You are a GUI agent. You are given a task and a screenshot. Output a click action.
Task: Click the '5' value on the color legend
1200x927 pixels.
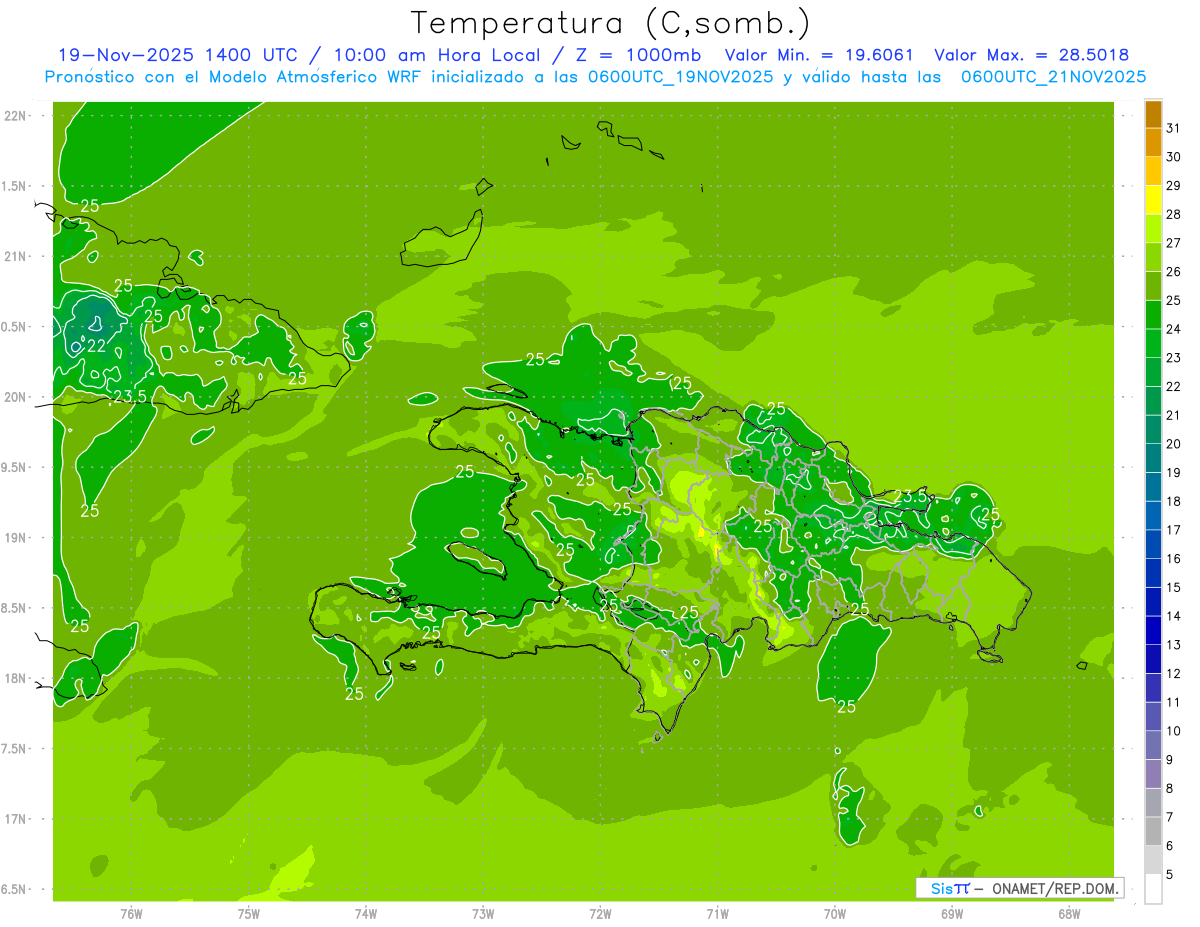(x=1171, y=875)
